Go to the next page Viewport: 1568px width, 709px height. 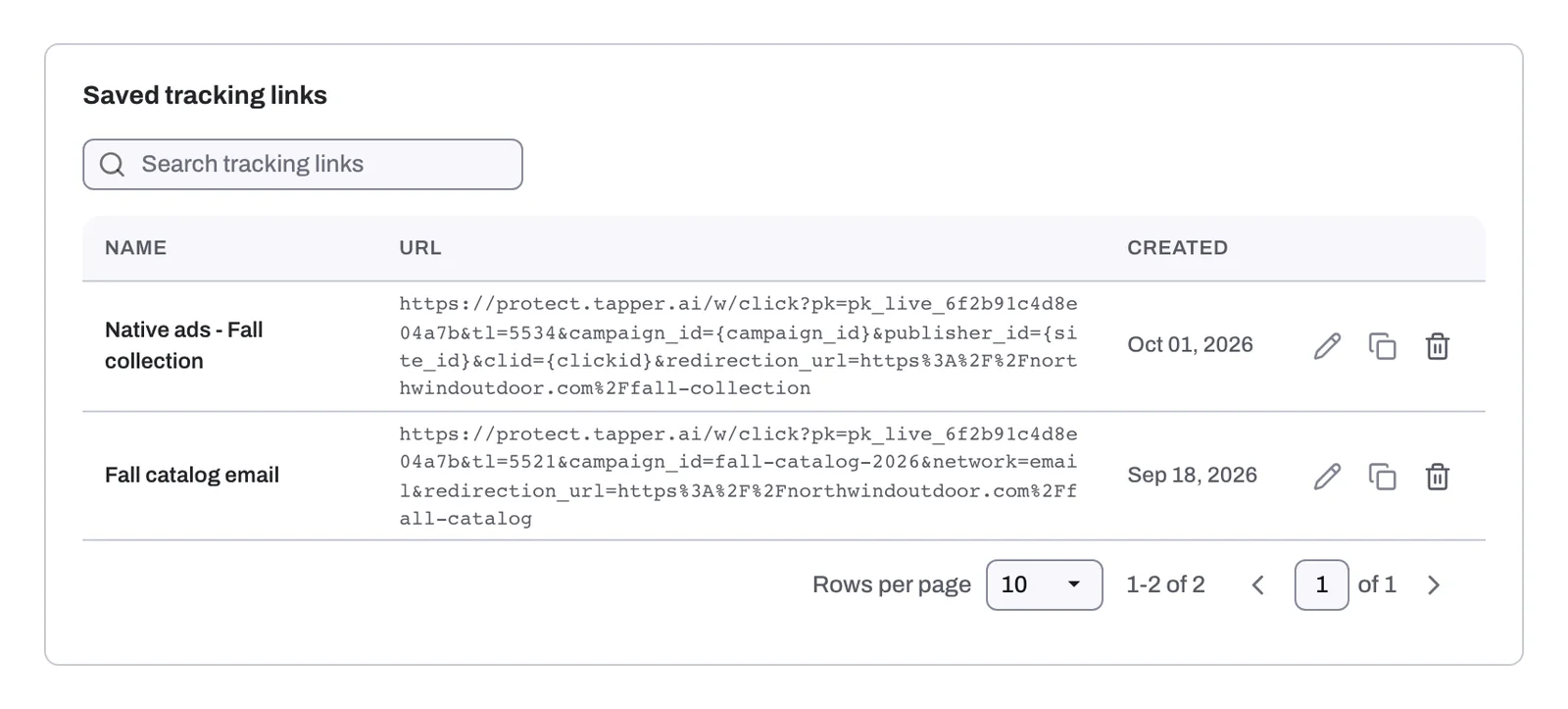pos(1434,585)
